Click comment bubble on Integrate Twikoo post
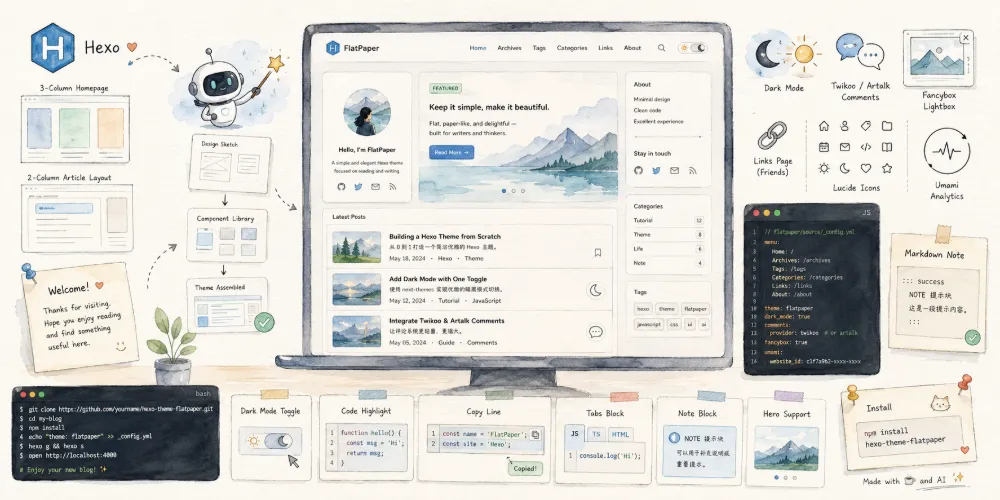The image size is (1000, 500). click(x=596, y=332)
